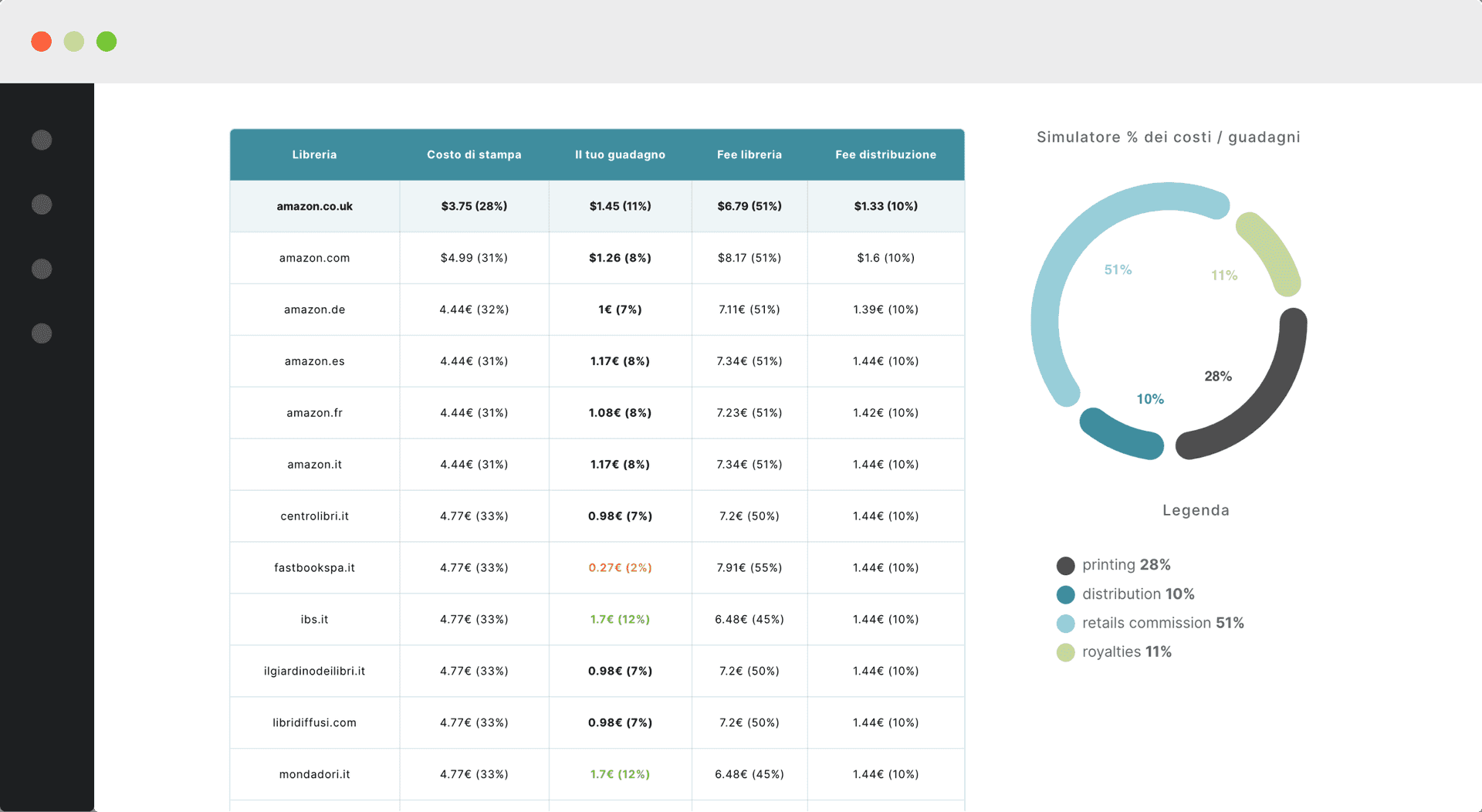Click the 1€ (7%) earnings cell
This screenshot has height=812, width=1482.
[620, 310]
